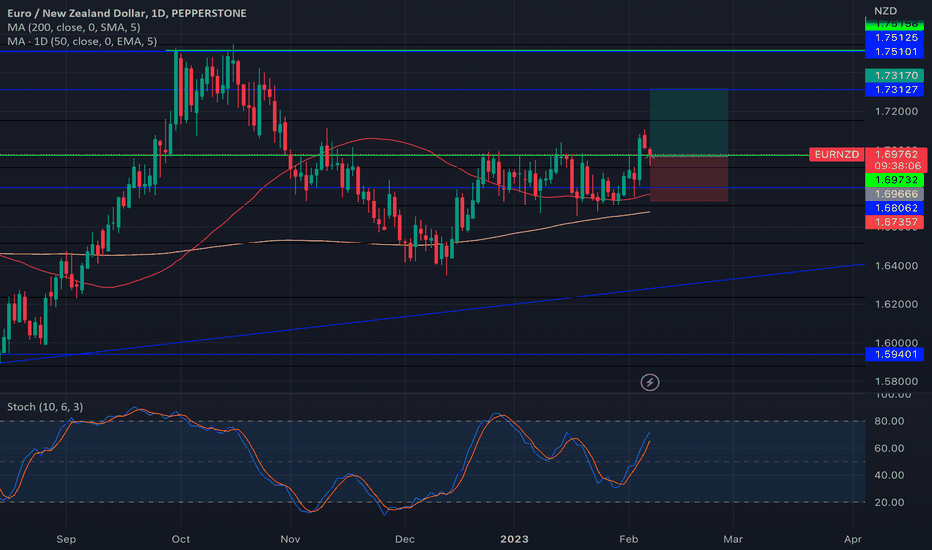The width and height of the screenshot is (932, 550).
Task: Click the Apr label on time axis
Action: point(853,539)
